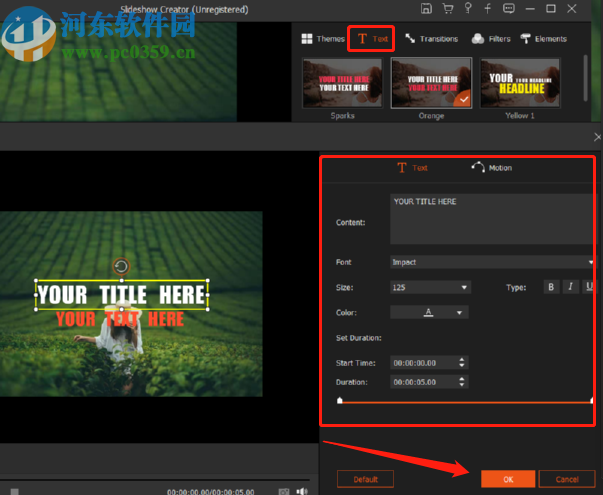Select the Orange text template
Viewport: 603px width, 495px height.
(431, 83)
